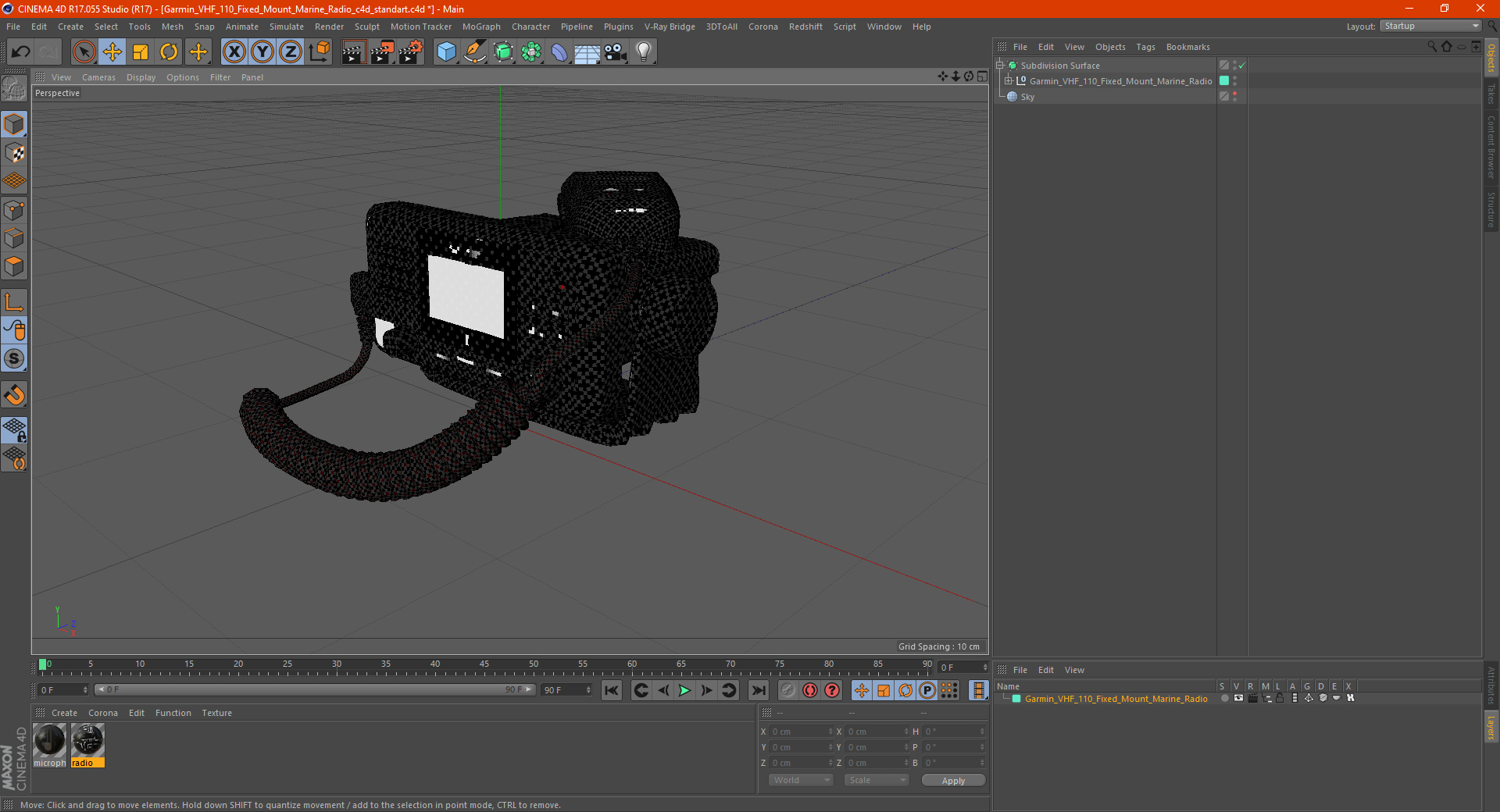Click the Garmin object layer color swatch
The image size is (1500, 812).
1224,81
